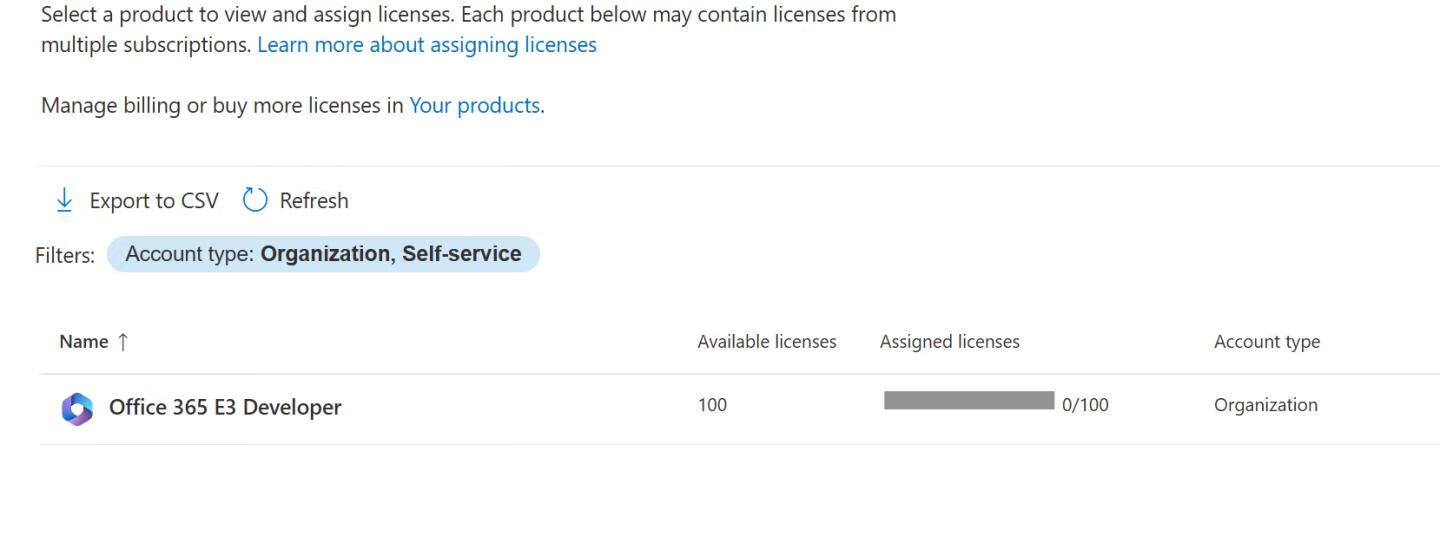This screenshot has height=543, width=1440.
Task: Open the Account type filter pill
Action: click(x=323, y=254)
